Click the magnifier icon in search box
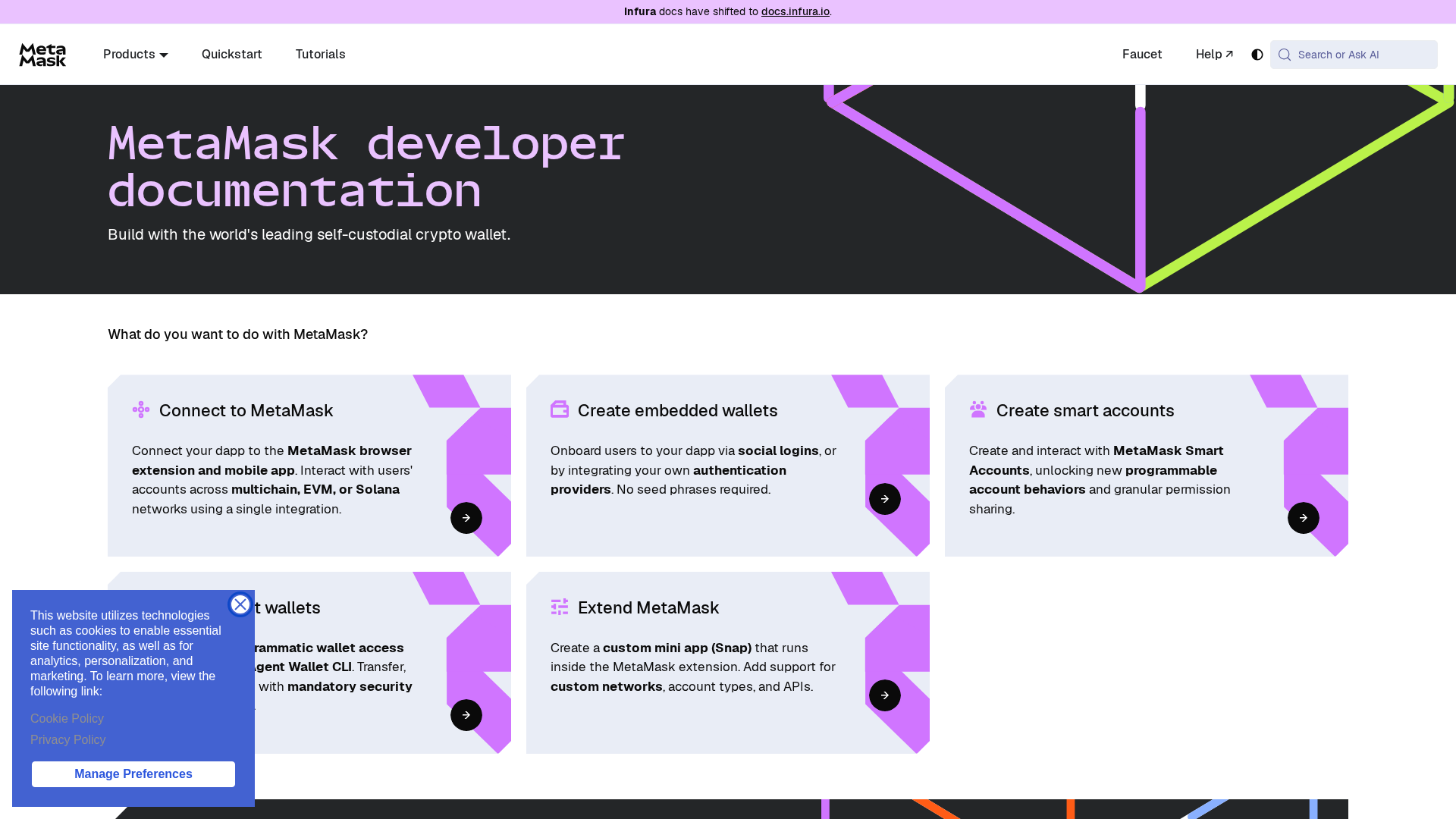The height and width of the screenshot is (819, 1456). point(1285,55)
